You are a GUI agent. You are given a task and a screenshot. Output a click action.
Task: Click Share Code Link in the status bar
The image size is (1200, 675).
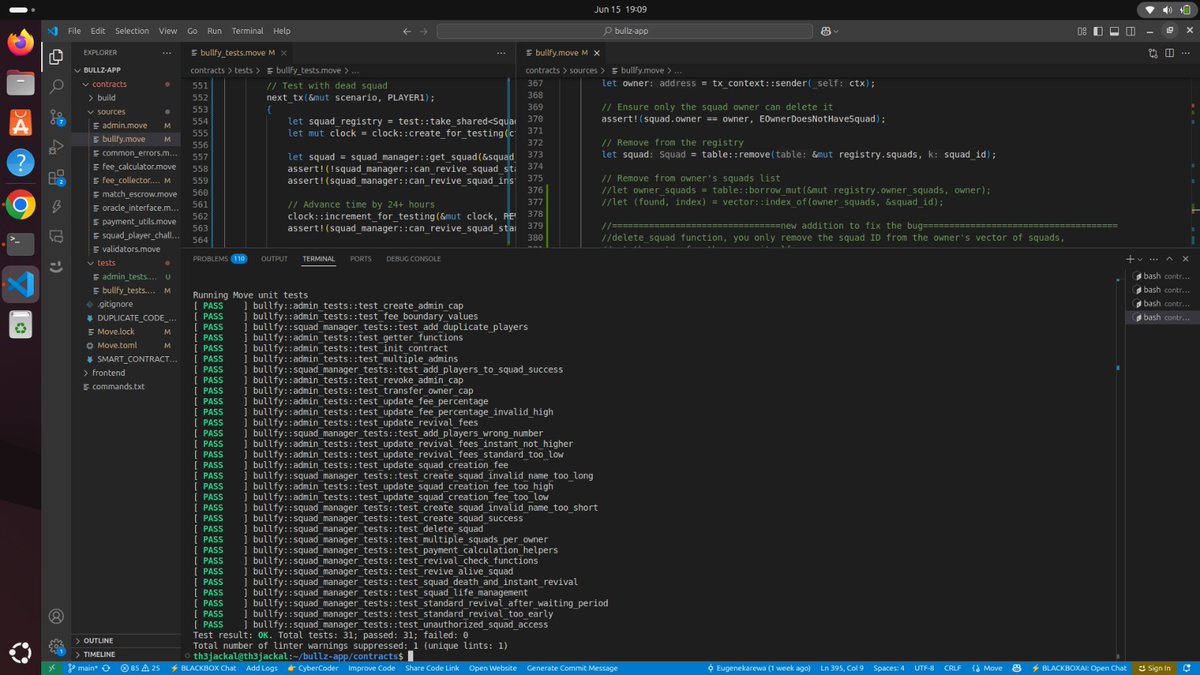(431, 668)
